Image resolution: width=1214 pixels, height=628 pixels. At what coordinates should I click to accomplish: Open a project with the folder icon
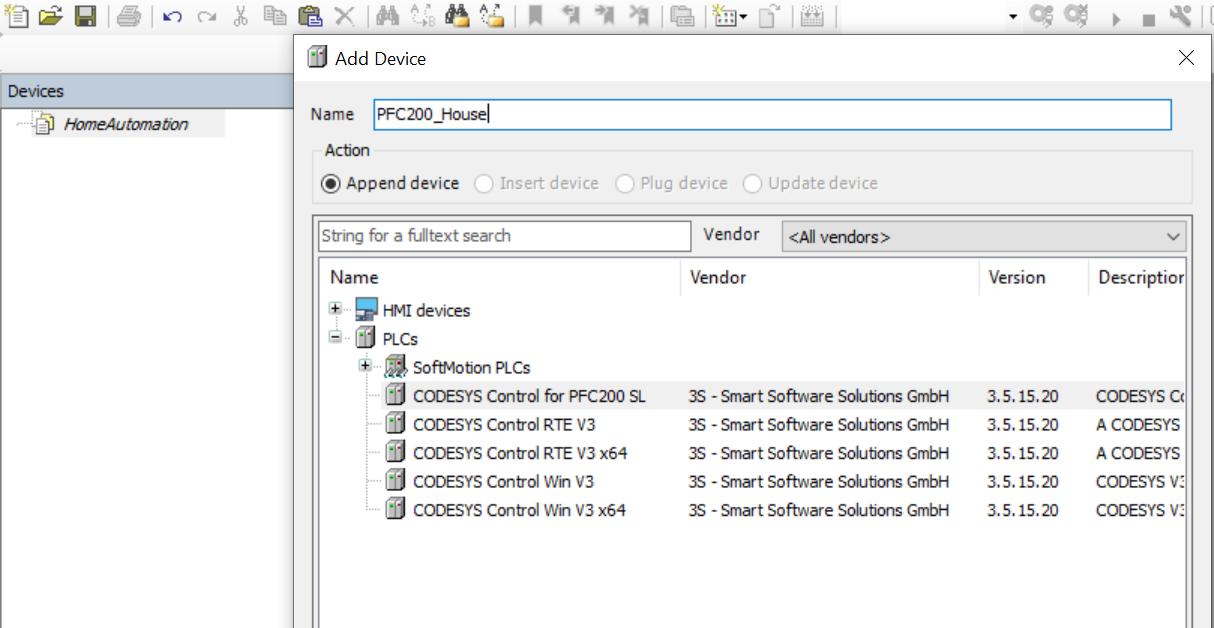click(50, 16)
